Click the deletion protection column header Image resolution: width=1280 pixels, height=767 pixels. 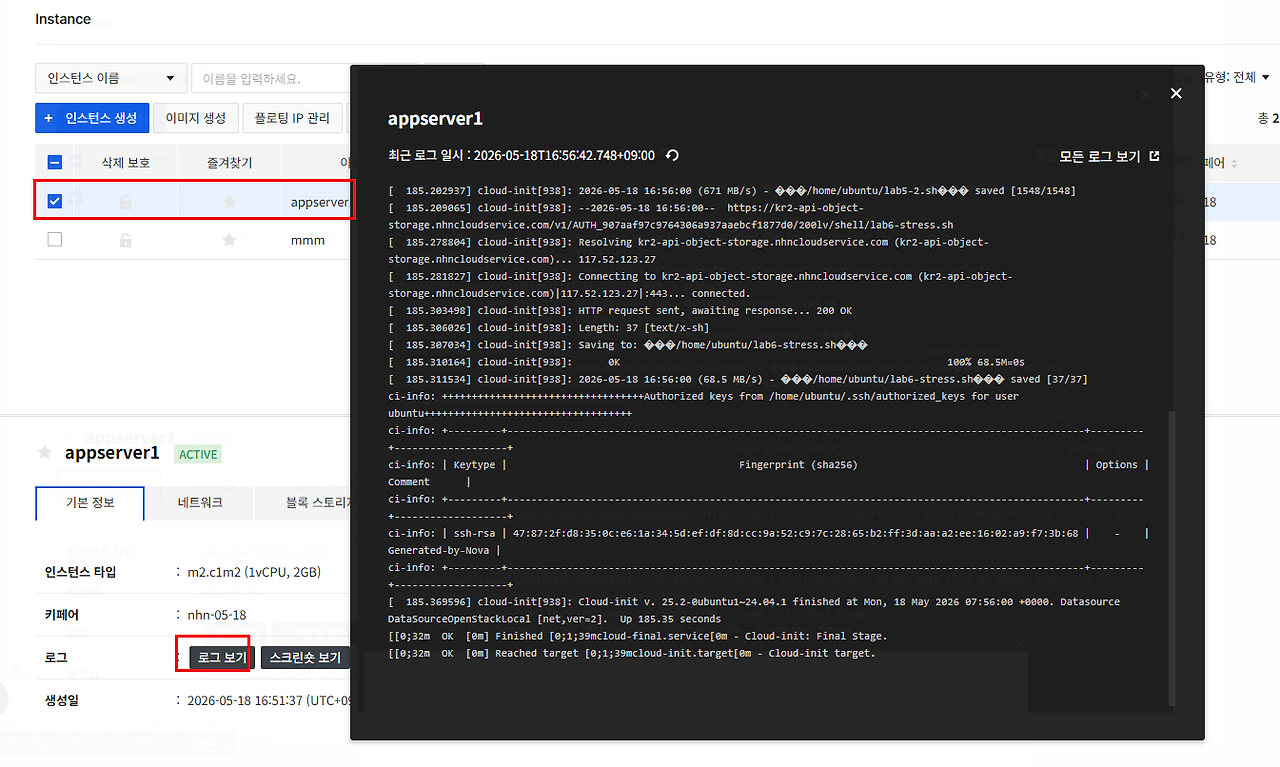tap(126, 162)
